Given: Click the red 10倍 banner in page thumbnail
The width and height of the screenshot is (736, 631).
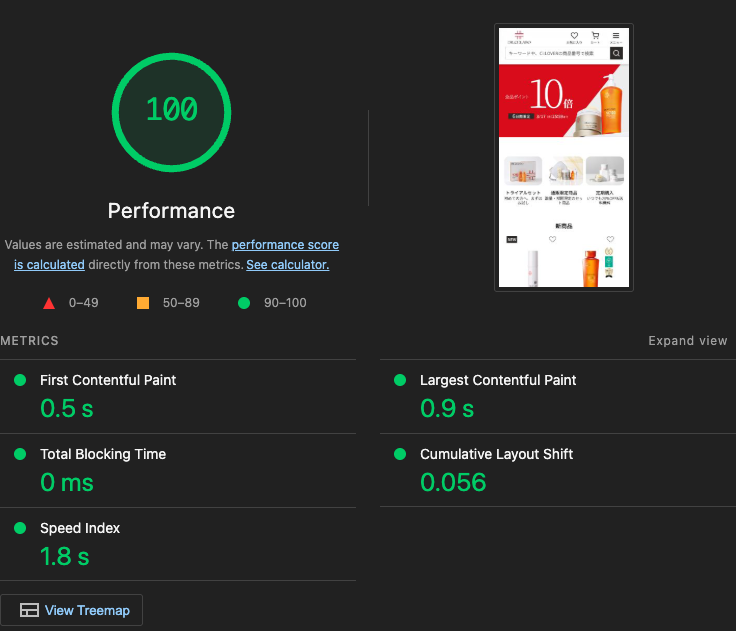Looking at the screenshot, I should [x=562, y=101].
